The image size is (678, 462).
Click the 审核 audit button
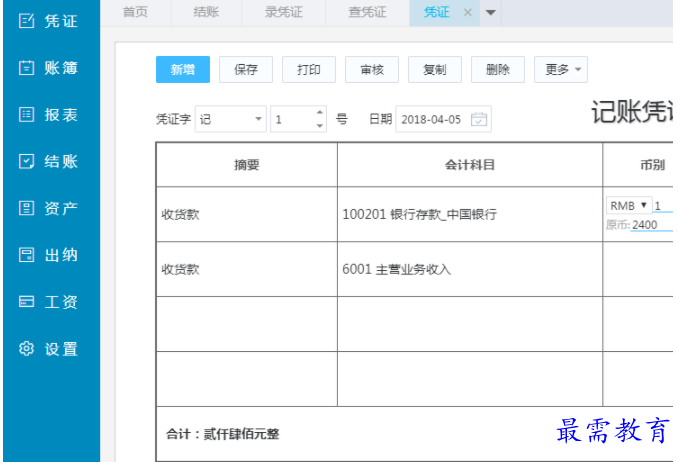pyautogui.click(x=372, y=69)
